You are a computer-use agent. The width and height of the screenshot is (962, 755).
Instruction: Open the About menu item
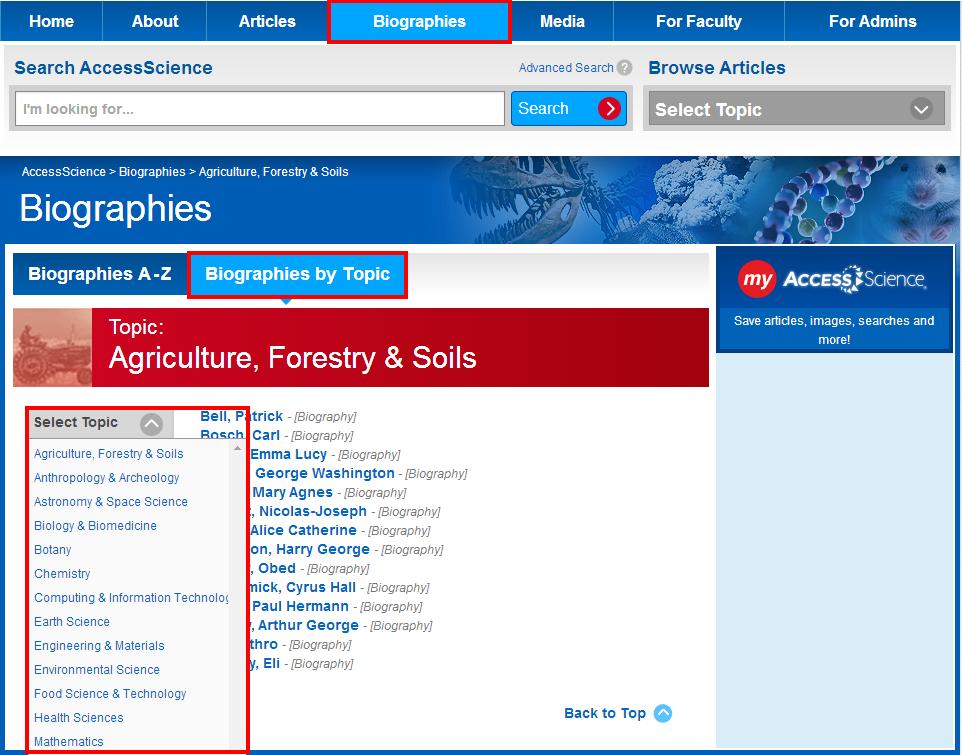tap(155, 21)
